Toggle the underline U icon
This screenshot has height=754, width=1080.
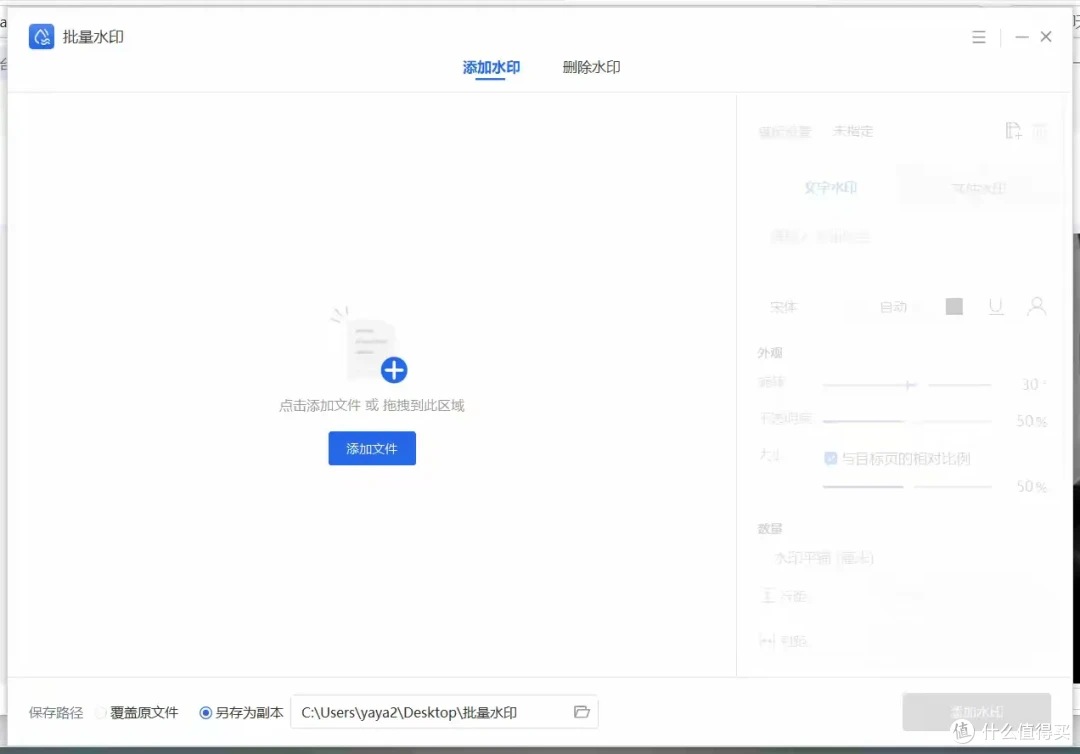(x=995, y=306)
